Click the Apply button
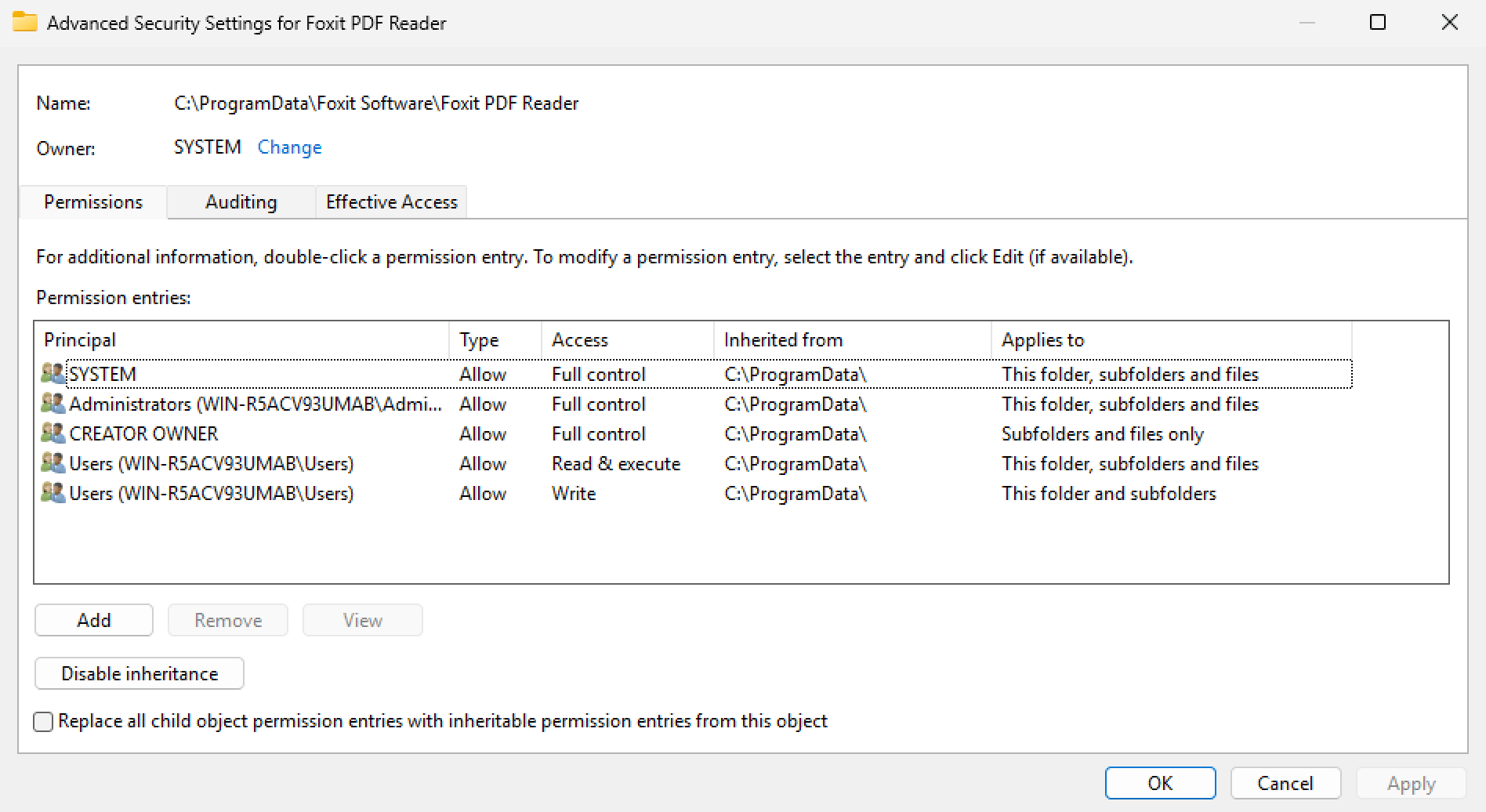The width and height of the screenshot is (1486, 812). [1411, 783]
